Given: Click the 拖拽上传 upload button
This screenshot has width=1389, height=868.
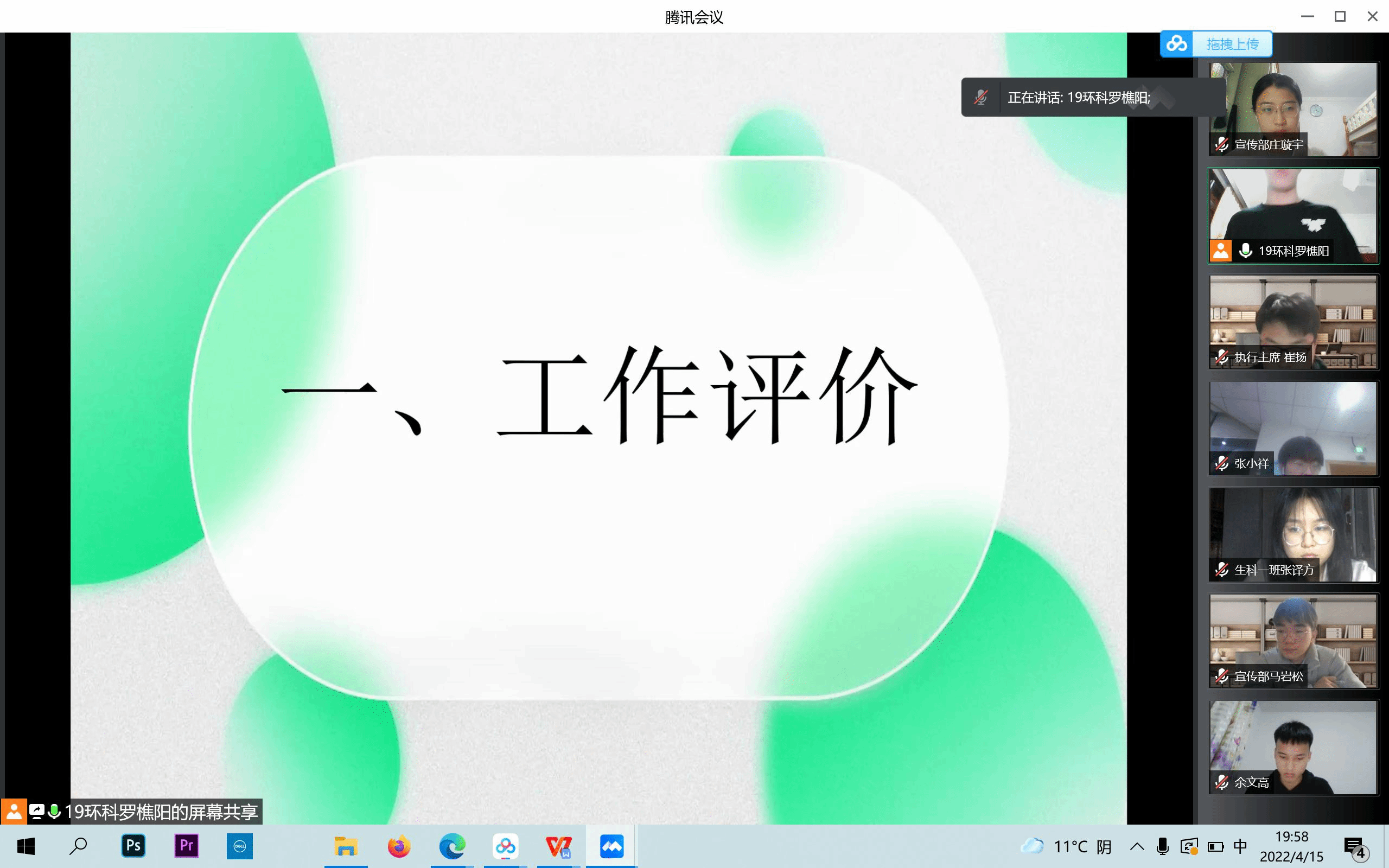Looking at the screenshot, I should 1232,44.
